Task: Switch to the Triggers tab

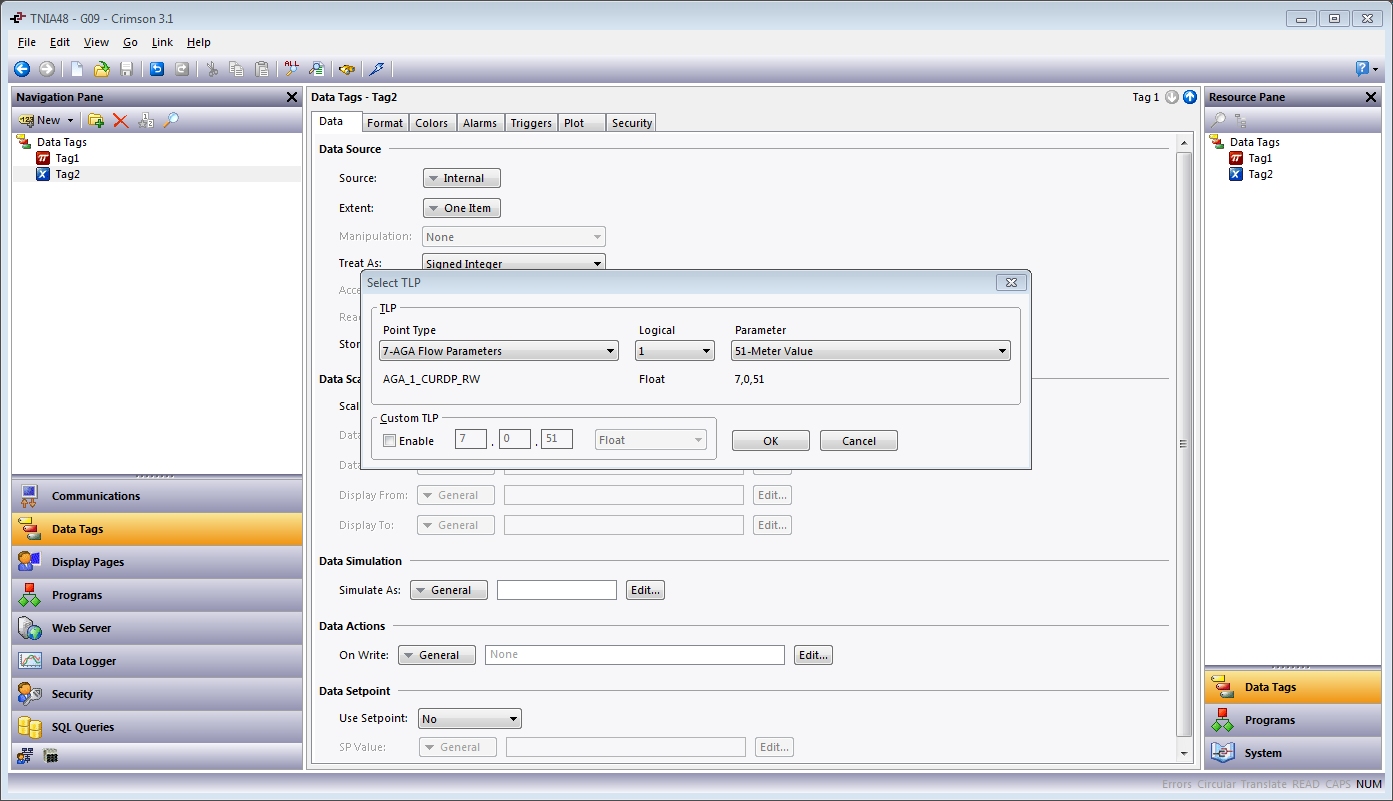Action: (531, 123)
